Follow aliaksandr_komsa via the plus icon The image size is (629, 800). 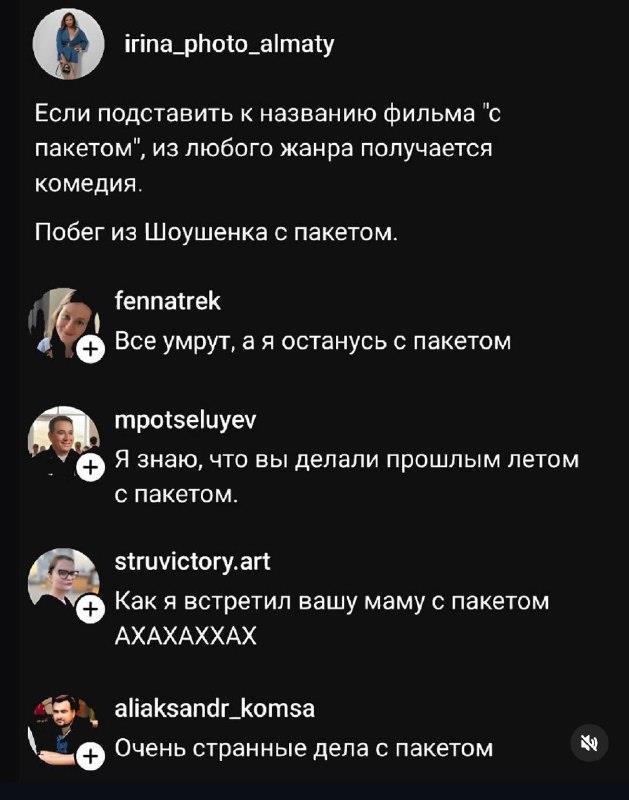click(90, 756)
